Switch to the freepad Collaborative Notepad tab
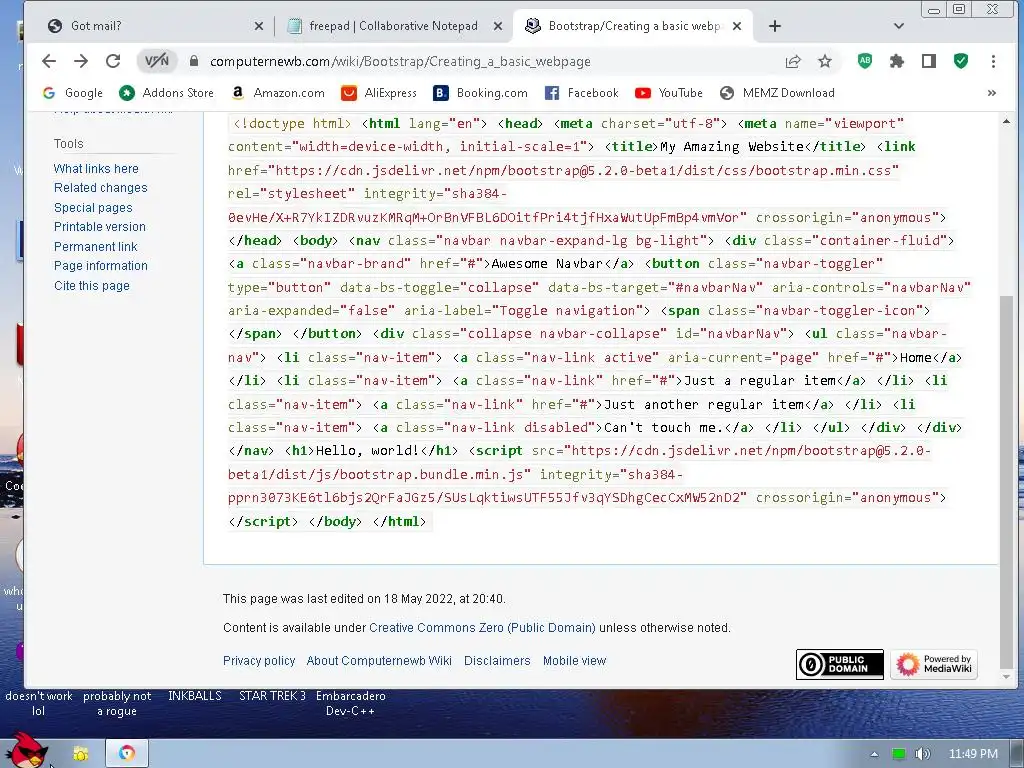1024x768 pixels. tap(393, 26)
